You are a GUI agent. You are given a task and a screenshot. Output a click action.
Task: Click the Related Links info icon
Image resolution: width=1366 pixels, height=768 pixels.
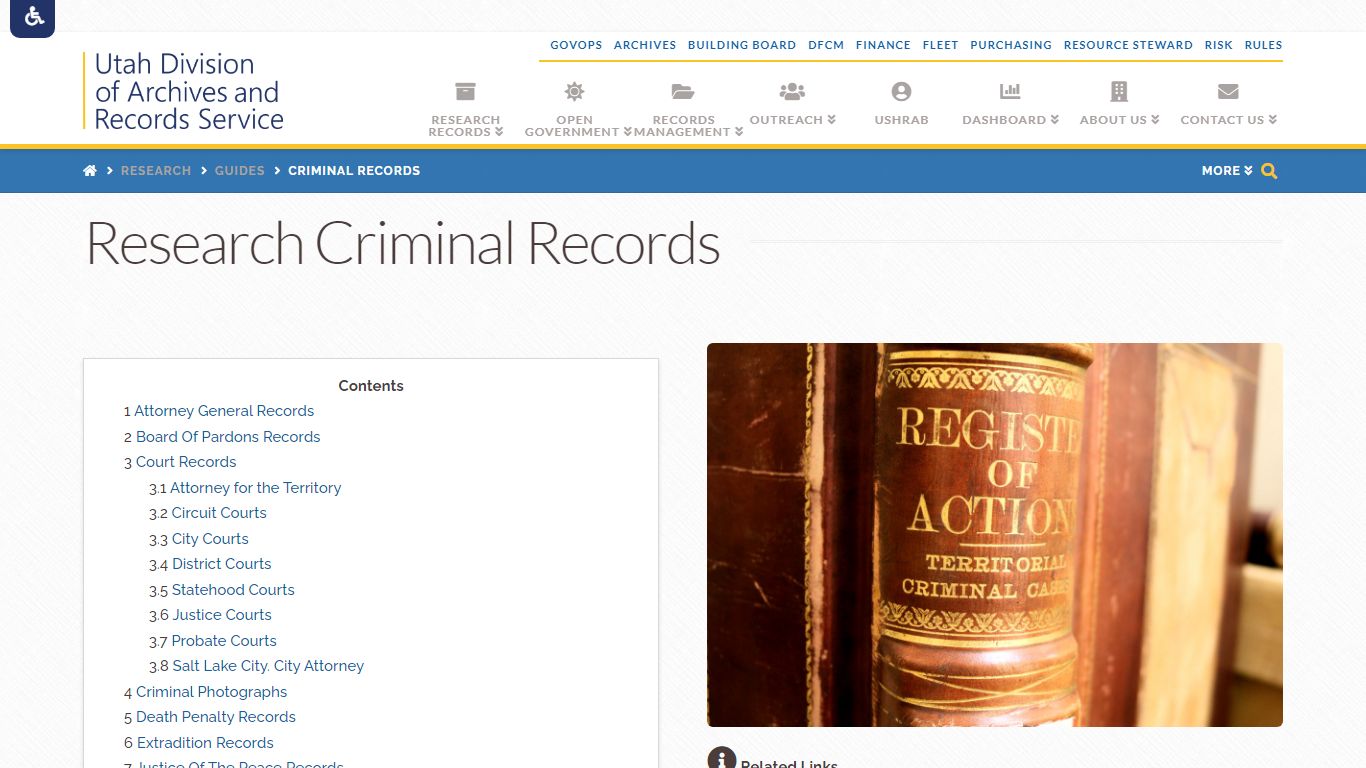click(721, 760)
